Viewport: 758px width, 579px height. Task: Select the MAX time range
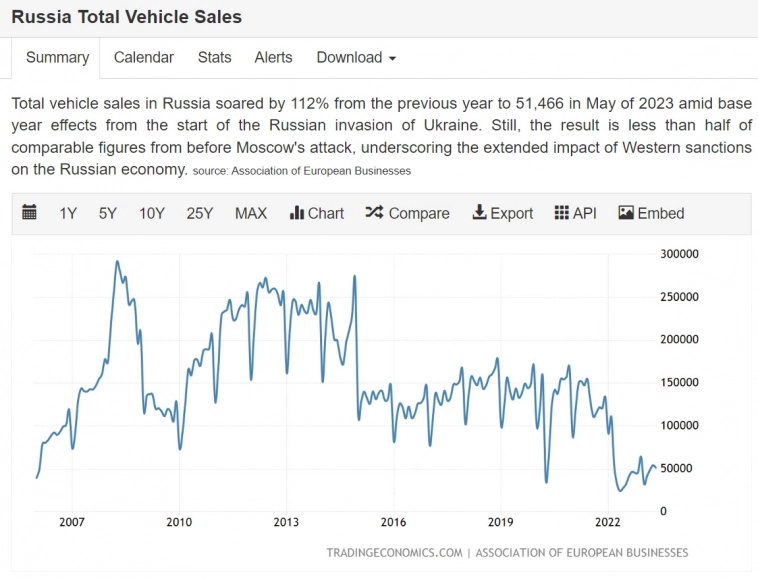(x=251, y=213)
